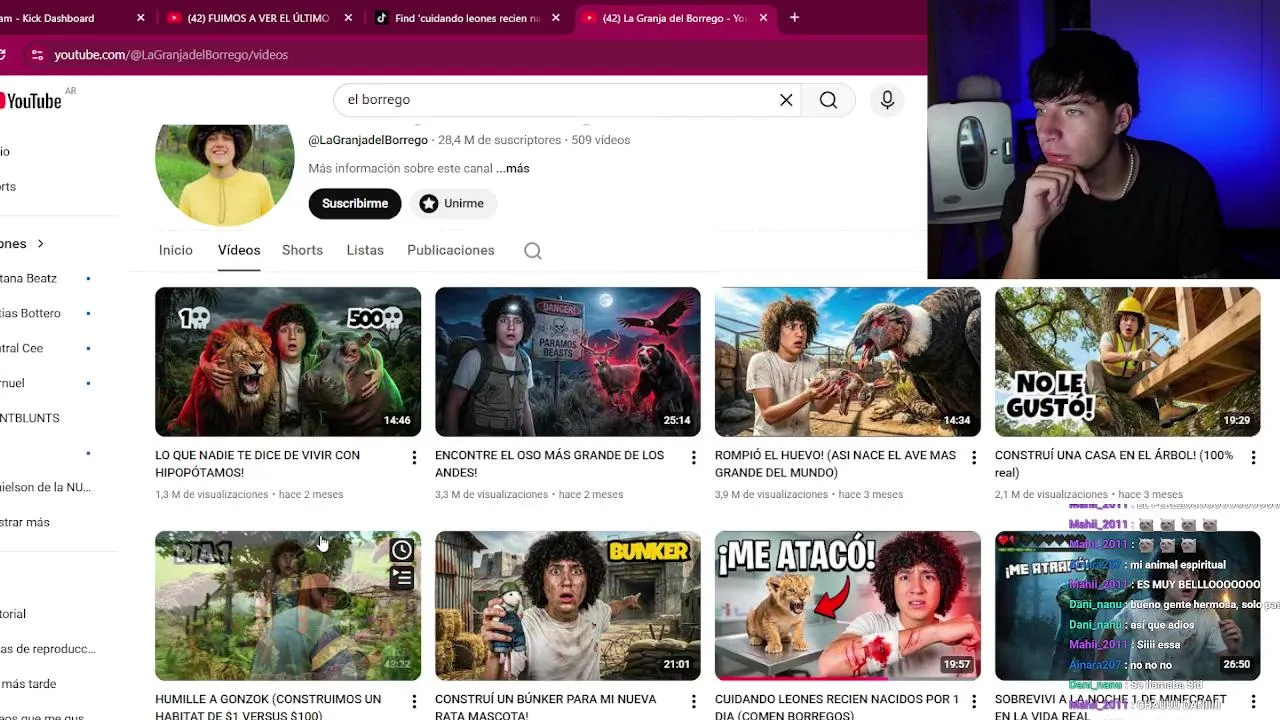Open options for the bunker rat video

[x=694, y=702]
